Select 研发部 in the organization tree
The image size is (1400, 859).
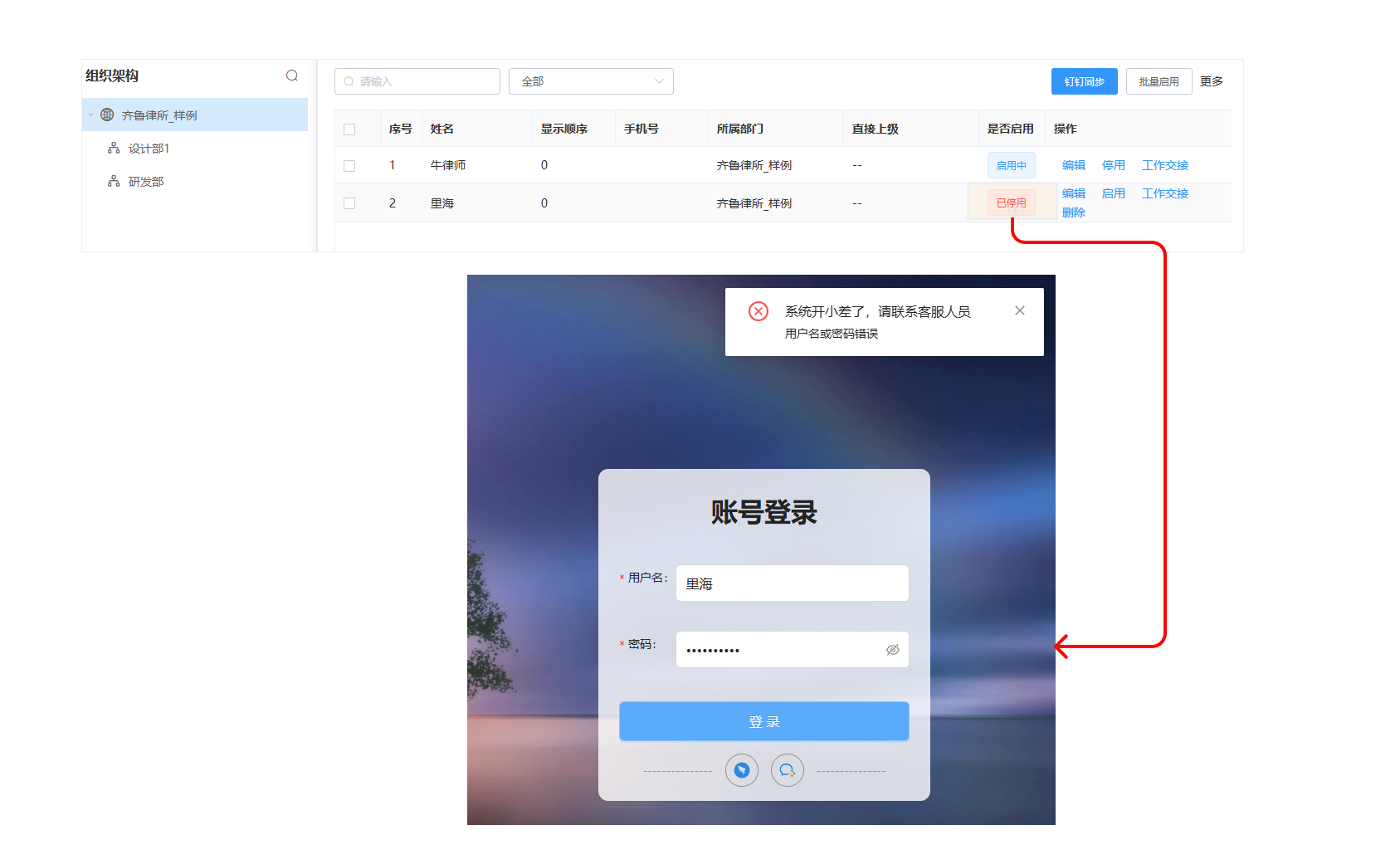pyautogui.click(x=146, y=182)
